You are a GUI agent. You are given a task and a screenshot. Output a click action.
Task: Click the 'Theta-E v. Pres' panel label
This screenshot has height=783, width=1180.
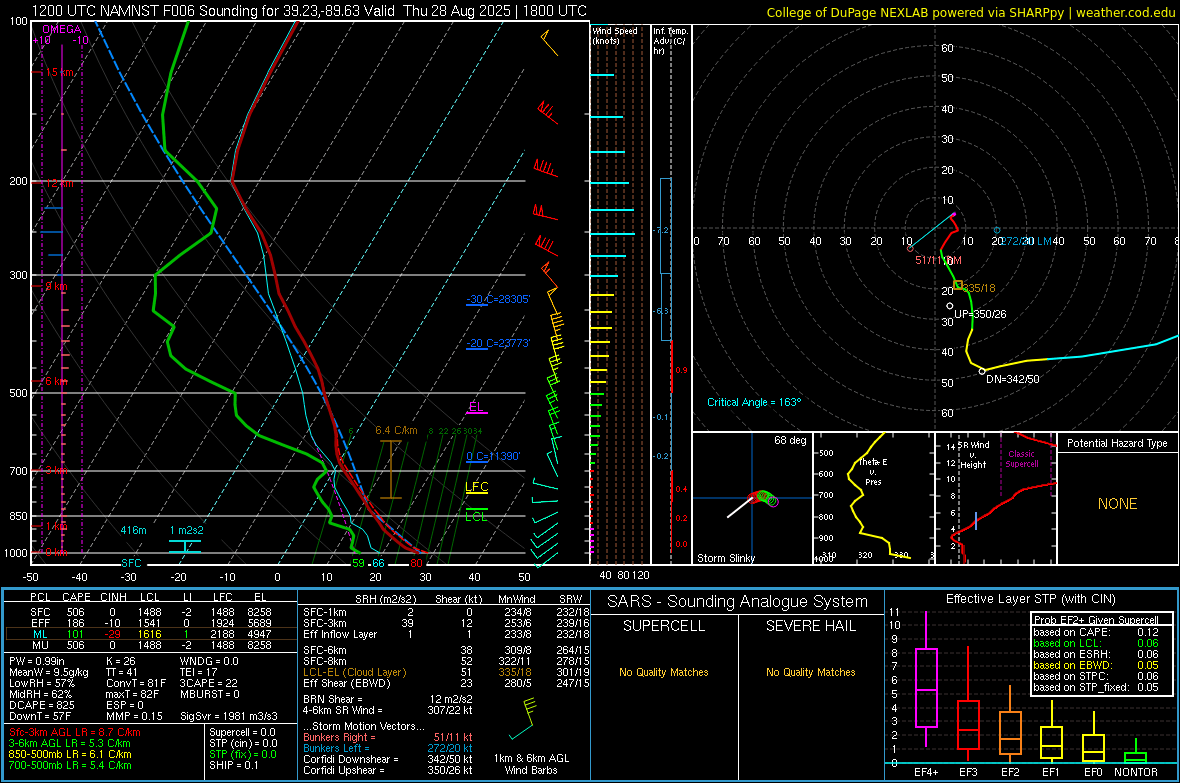click(873, 472)
